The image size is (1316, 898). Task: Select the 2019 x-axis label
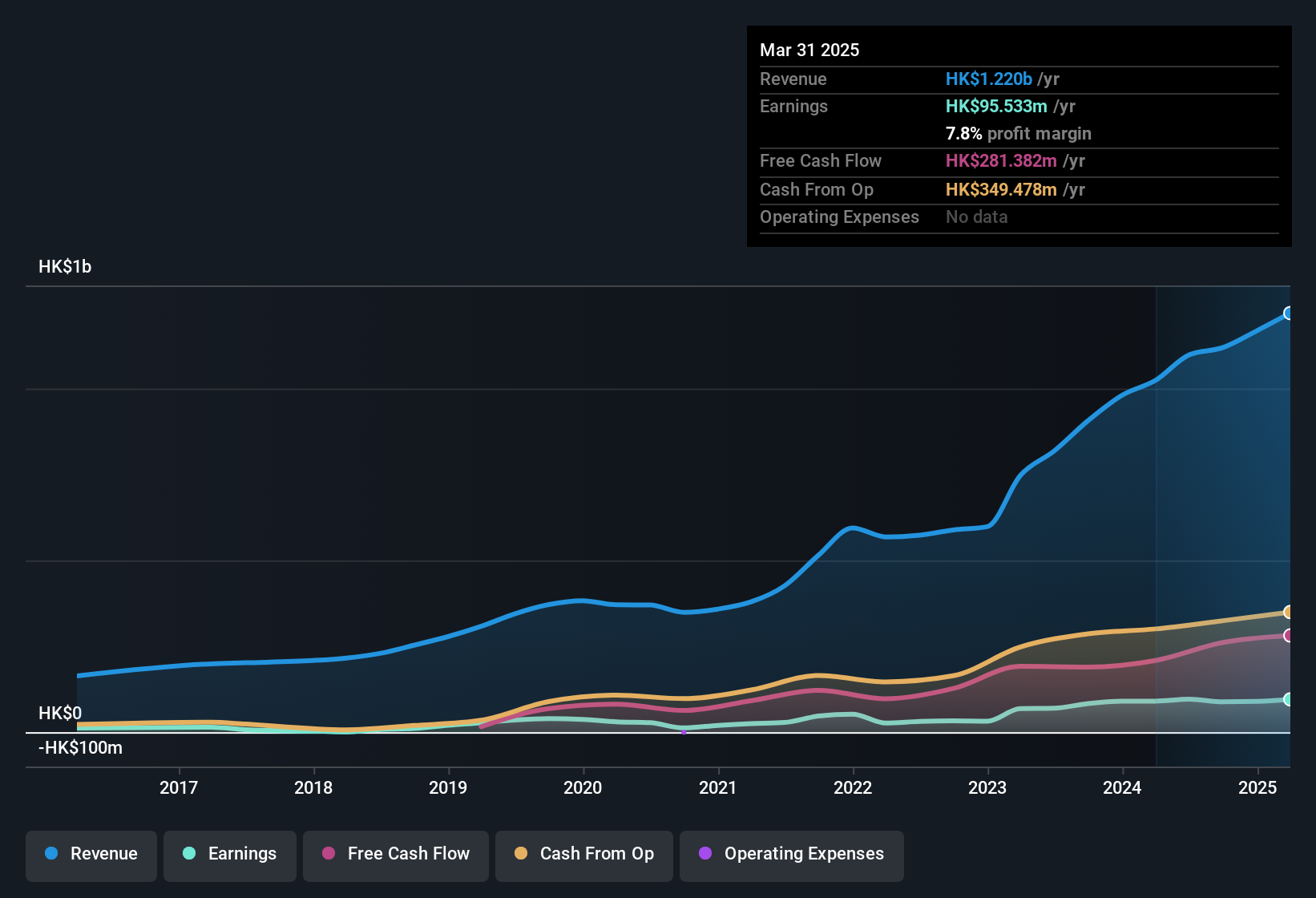(x=448, y=788)
